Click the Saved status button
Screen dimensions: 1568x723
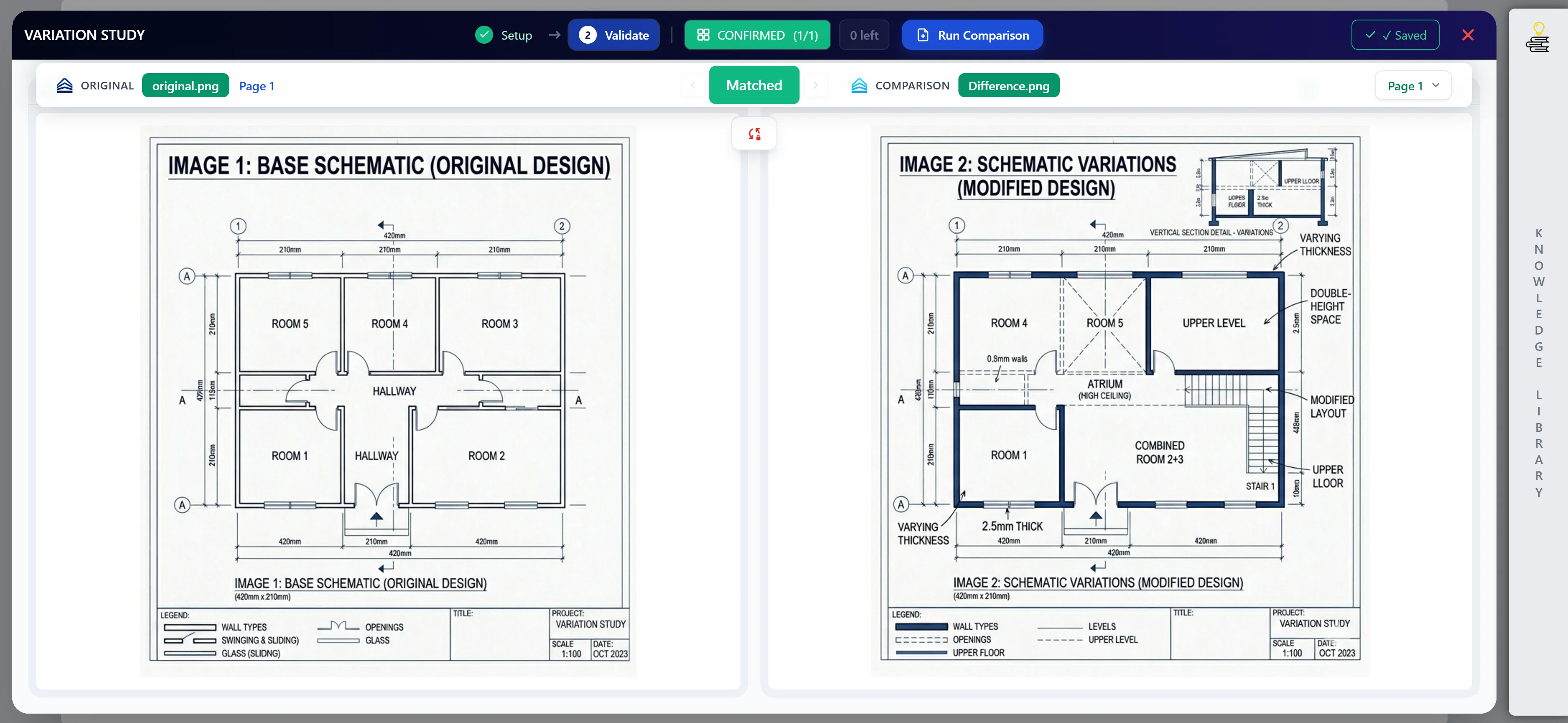point(1395,35)
